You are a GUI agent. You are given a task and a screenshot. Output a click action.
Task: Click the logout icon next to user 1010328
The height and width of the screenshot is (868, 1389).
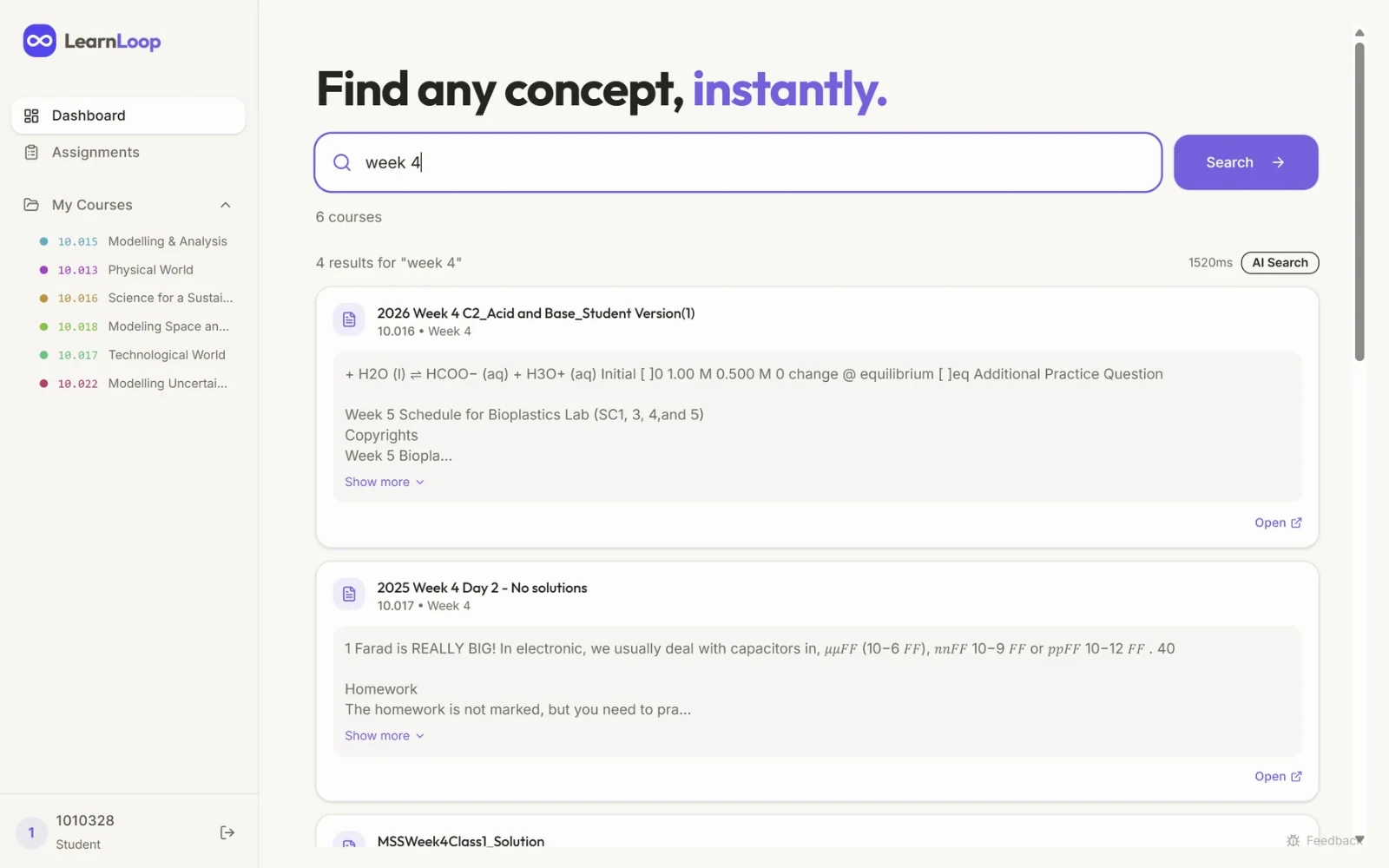coord(227,832)
